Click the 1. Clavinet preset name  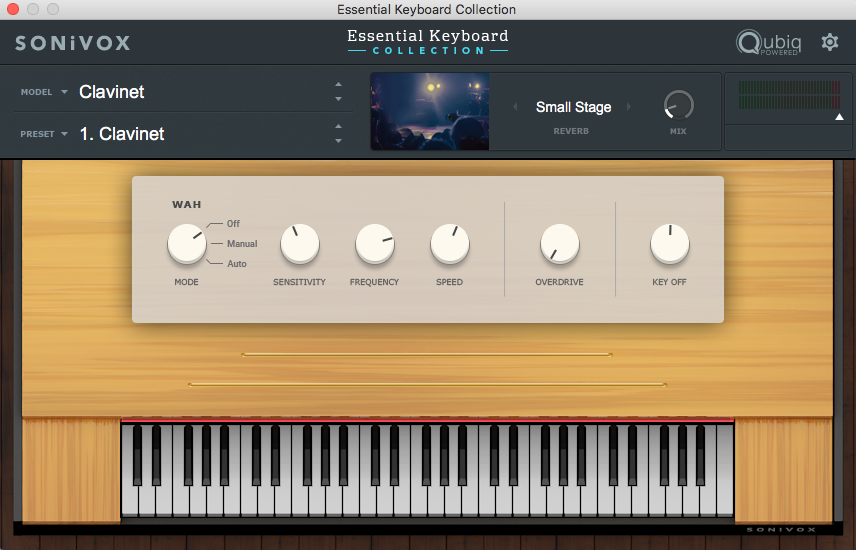coord(122,134)
